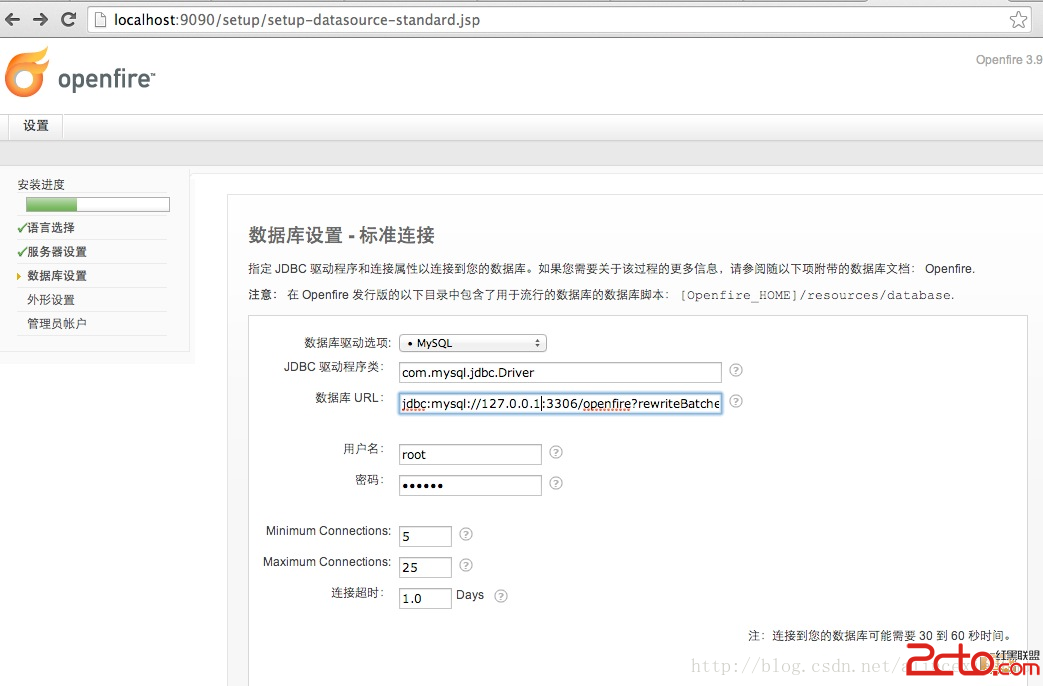Reload the page with refresh icon
The width and height of the screenshot is (1043, 686).
coord(69,19)
